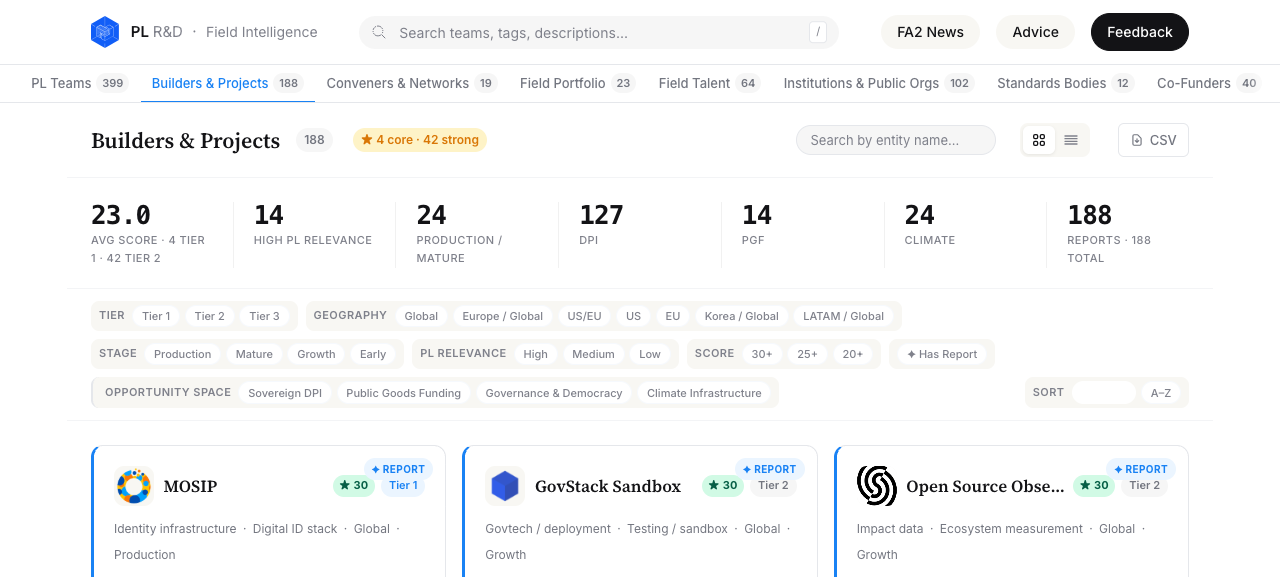Toggle the Medium relevance filter

point(593,354)
